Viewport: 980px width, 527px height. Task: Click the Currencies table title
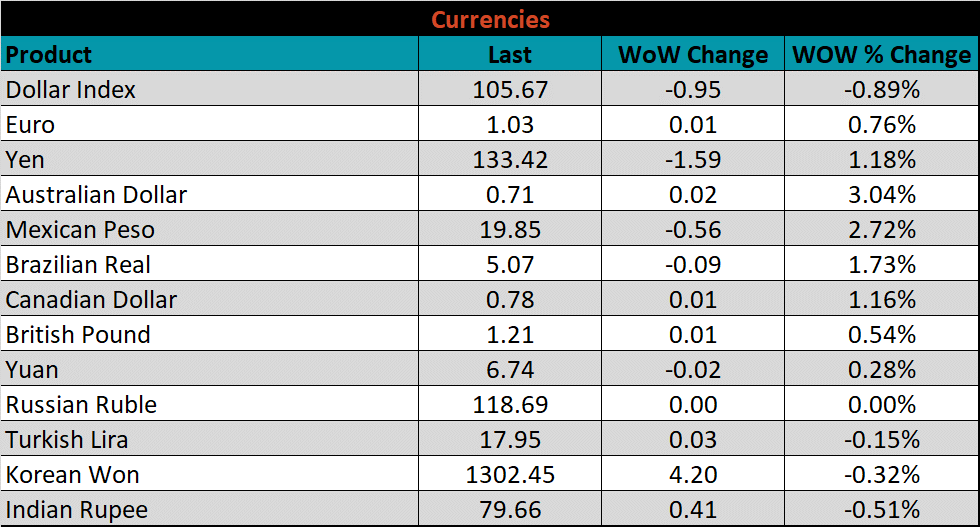tap(490, 19)
